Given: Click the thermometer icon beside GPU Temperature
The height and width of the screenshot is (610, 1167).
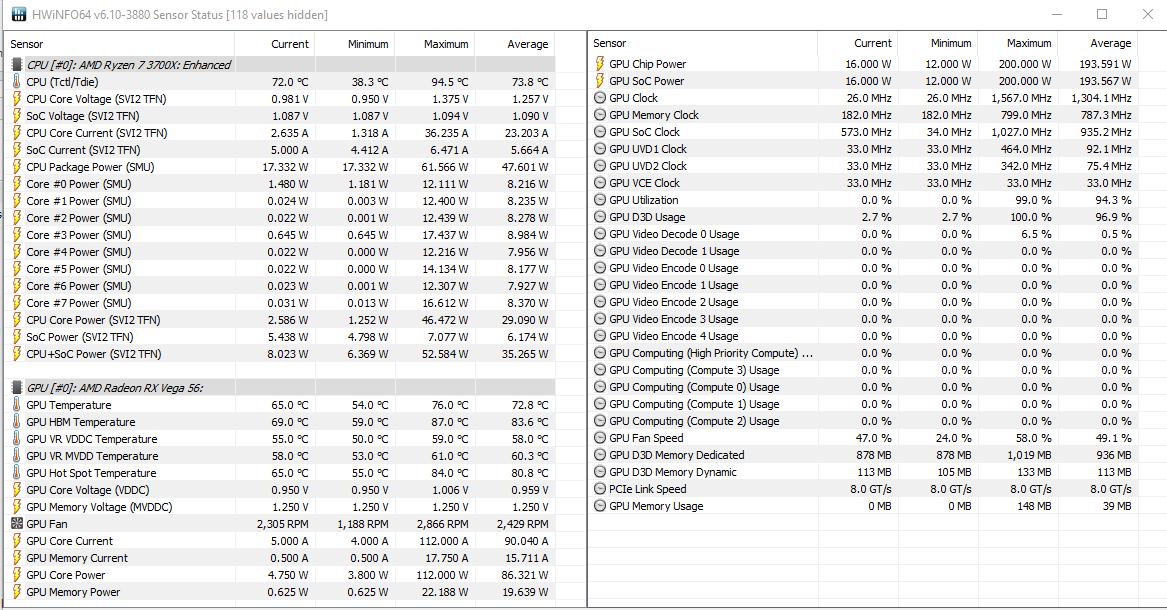Looking at the screenshot, I should pyautogui.click(x=16, y=405).
